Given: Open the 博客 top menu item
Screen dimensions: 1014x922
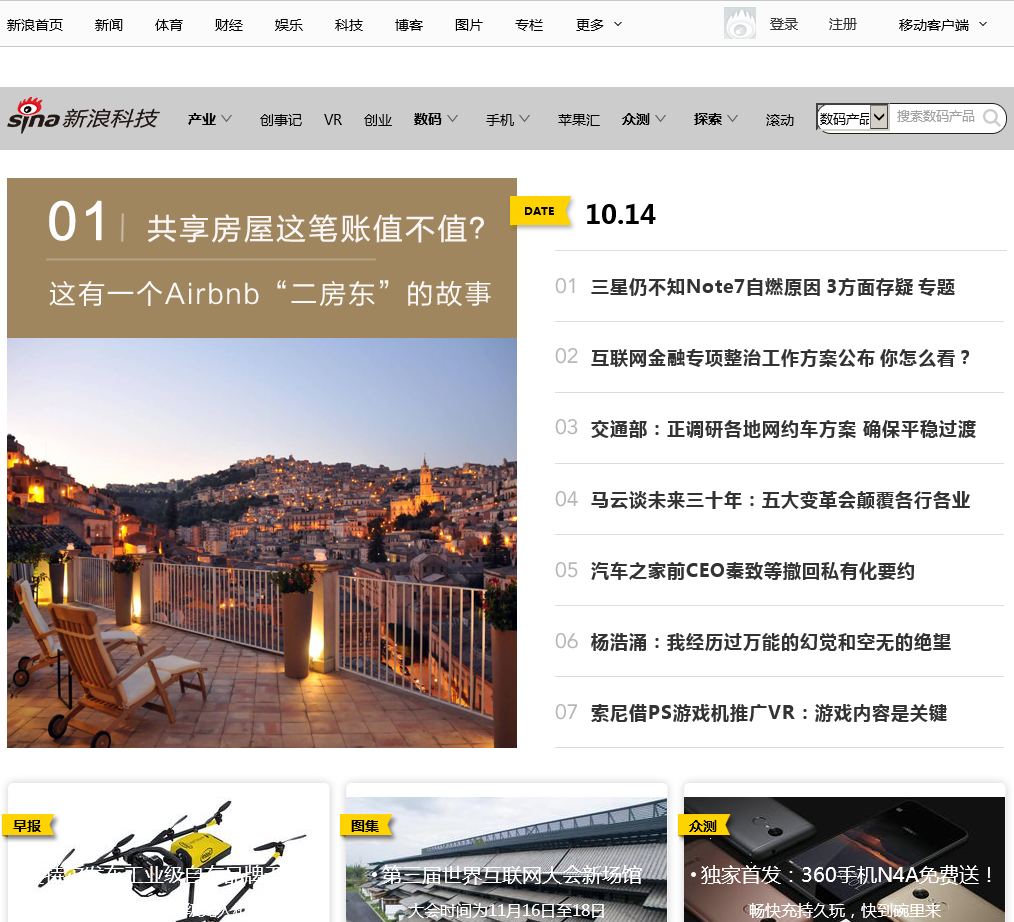Looking at the screenshot, I should (x=409, y=25).
